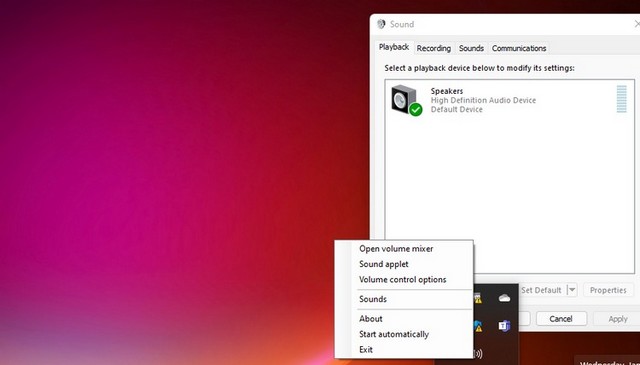
Task: Open the Sounds tab
Action: point(471,48)
